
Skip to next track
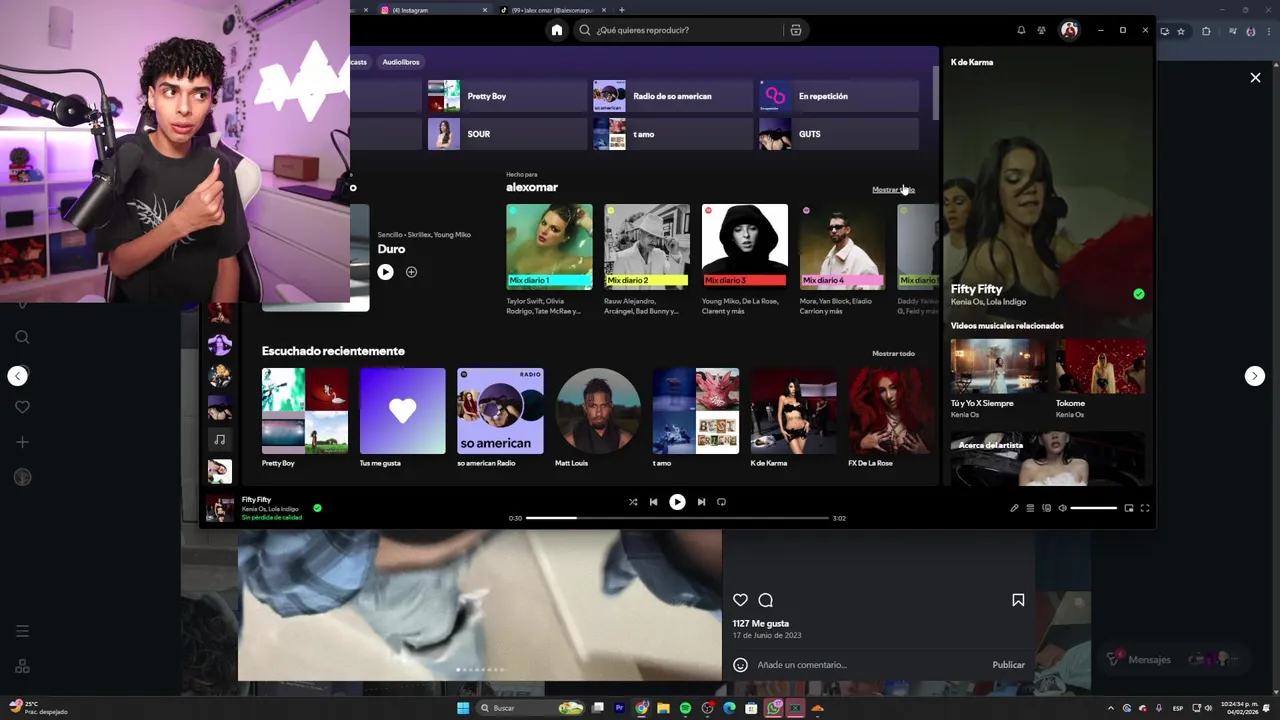coord(701,502)
